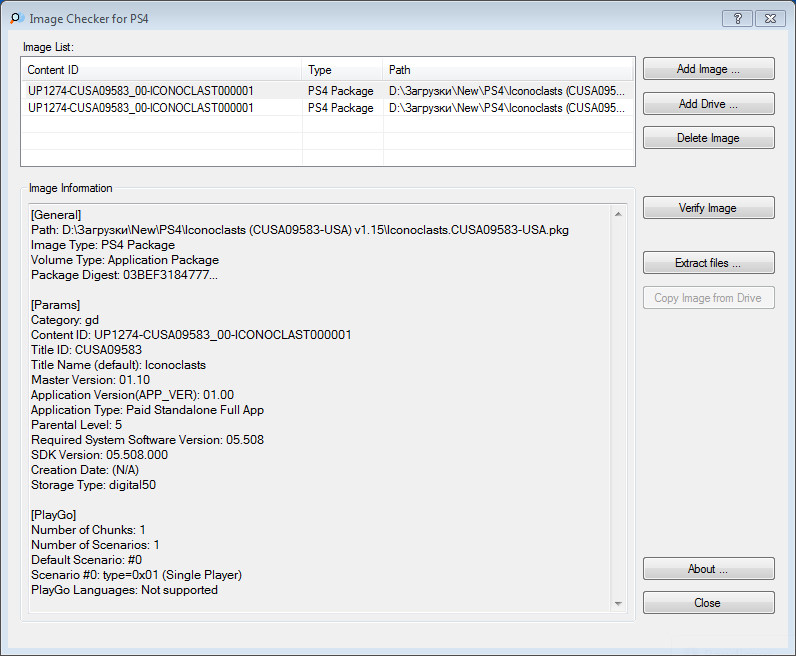
Task: Click the Type column header
Action: pyautogui.click(x=342, y=70)
